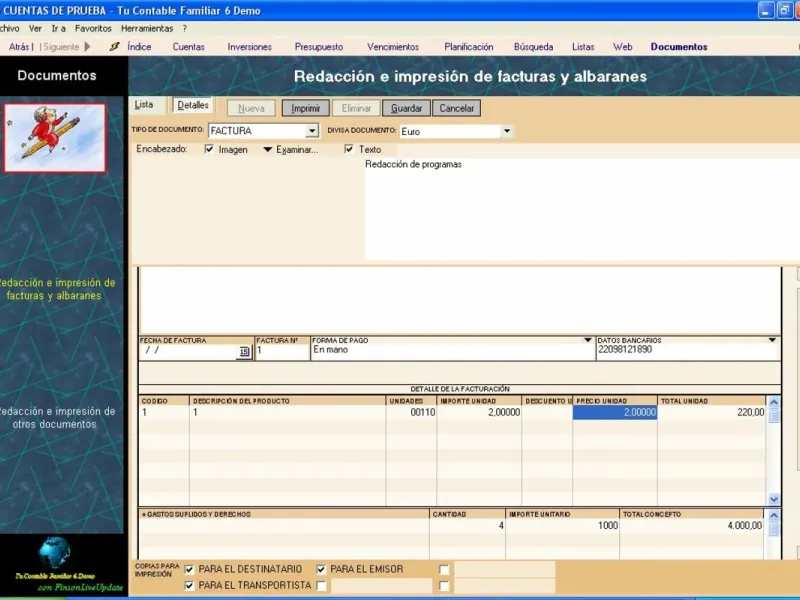The height and width of the screenshot is (600, 800).
Task: Click the writer-on-pencil illustration thumbnail
Action: 55,138
